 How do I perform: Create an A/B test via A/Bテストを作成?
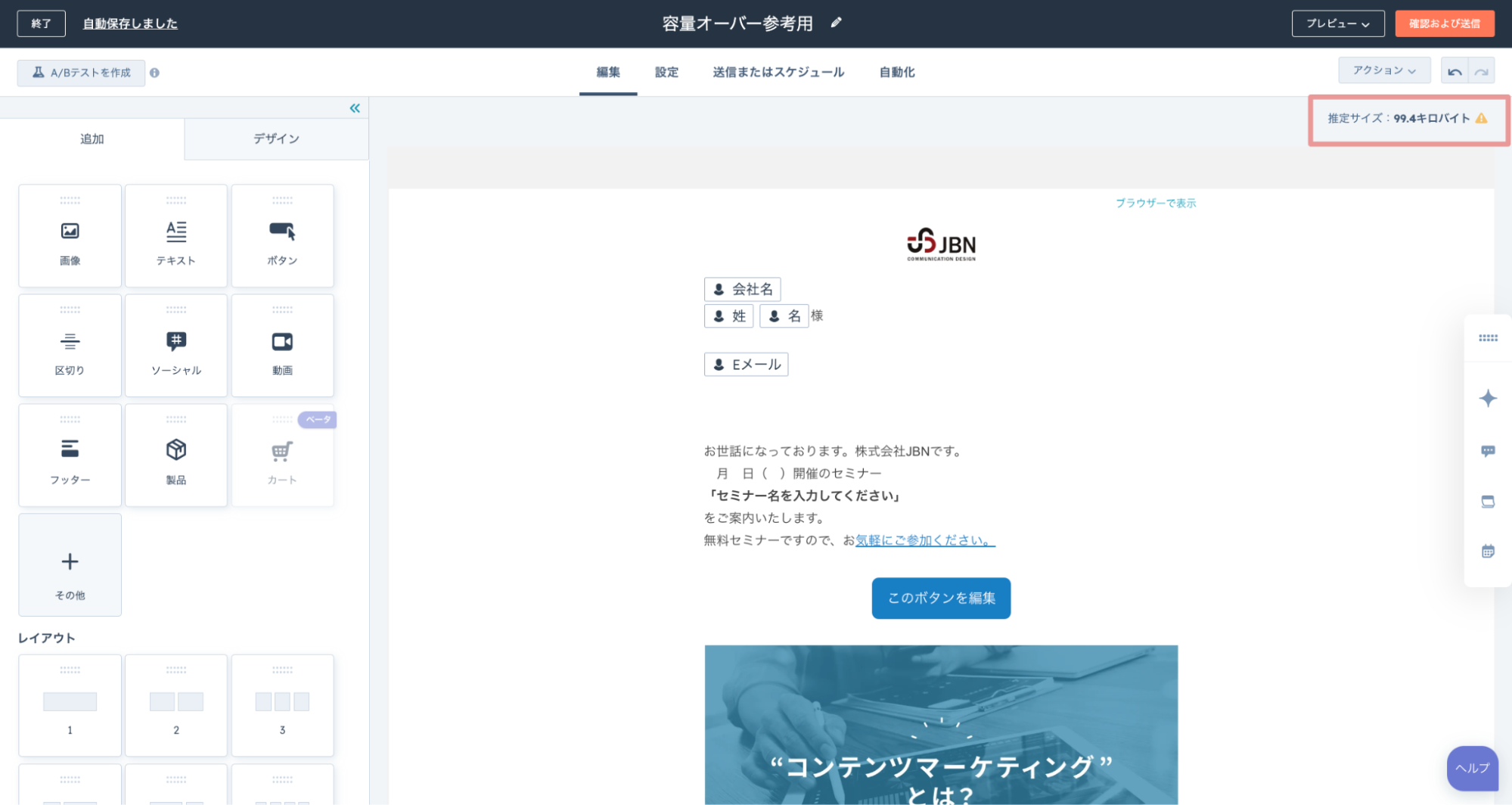point(81,73)
